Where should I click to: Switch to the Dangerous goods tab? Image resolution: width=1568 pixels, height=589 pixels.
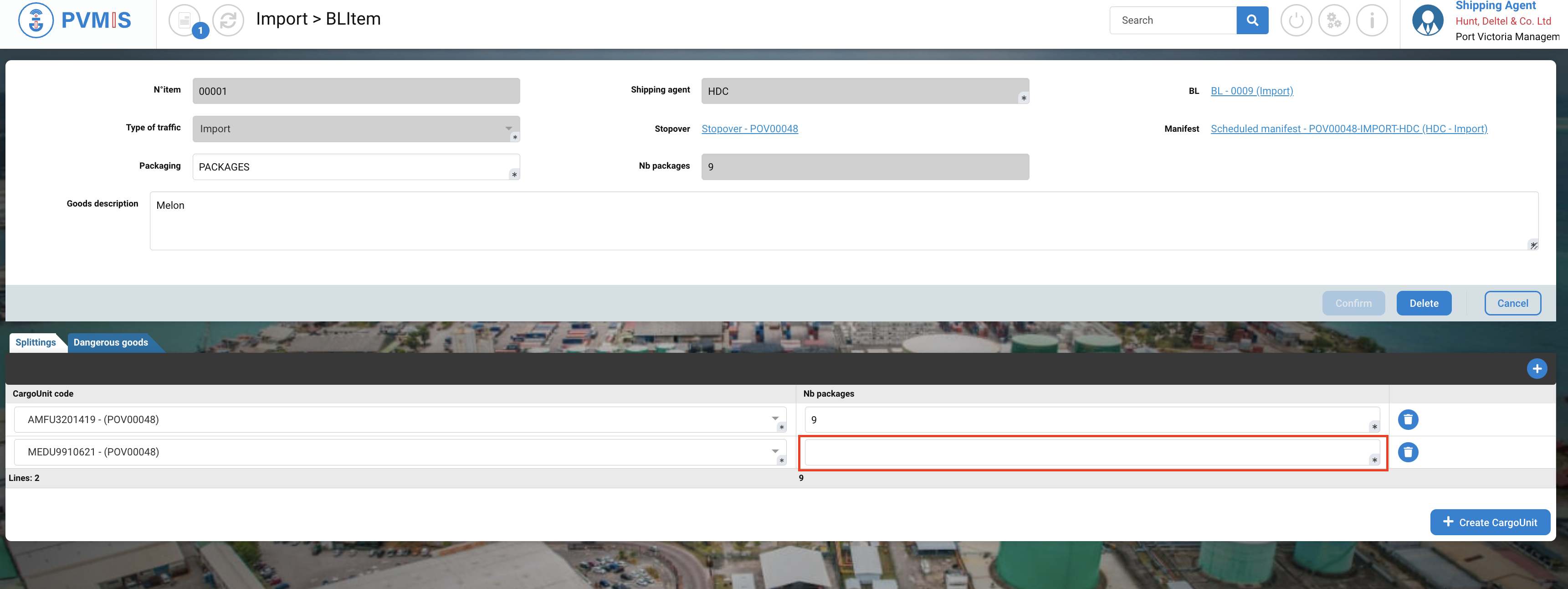[x=111, y=342]
